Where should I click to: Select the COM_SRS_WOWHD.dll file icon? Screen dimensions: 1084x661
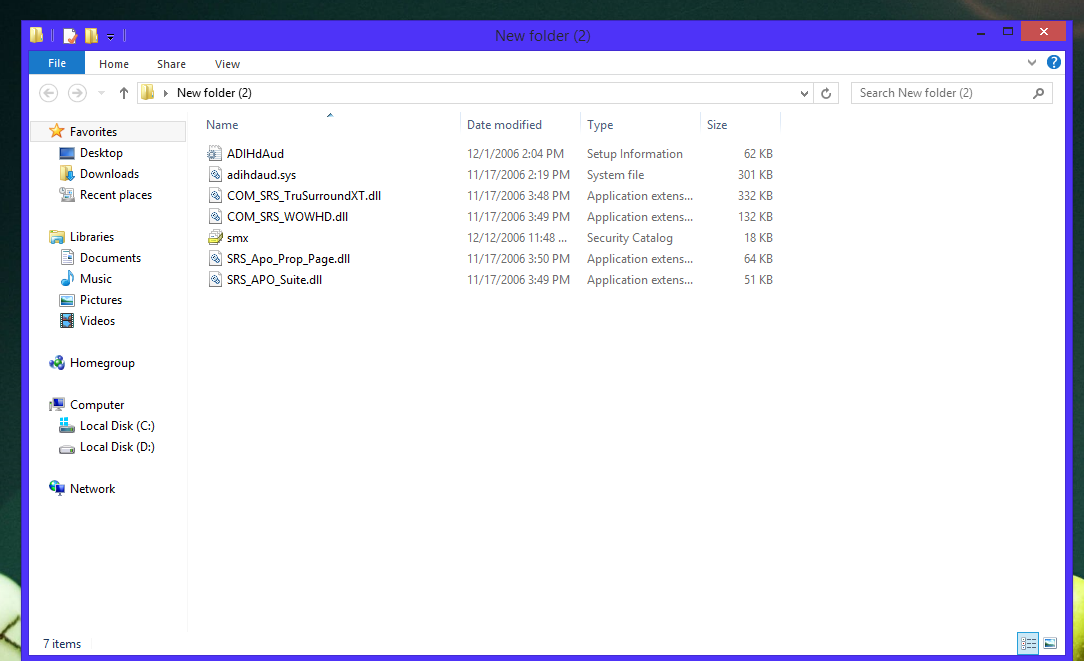click(x=215, y=216)
